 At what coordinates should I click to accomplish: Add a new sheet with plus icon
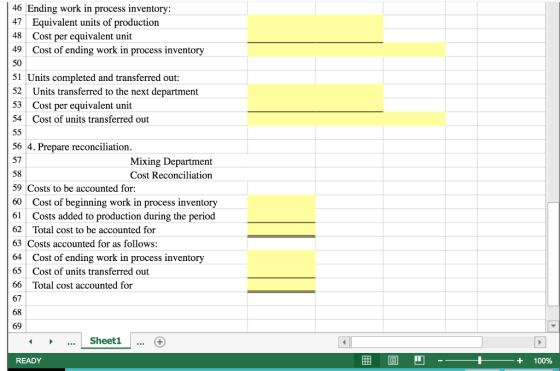point(160,342)
